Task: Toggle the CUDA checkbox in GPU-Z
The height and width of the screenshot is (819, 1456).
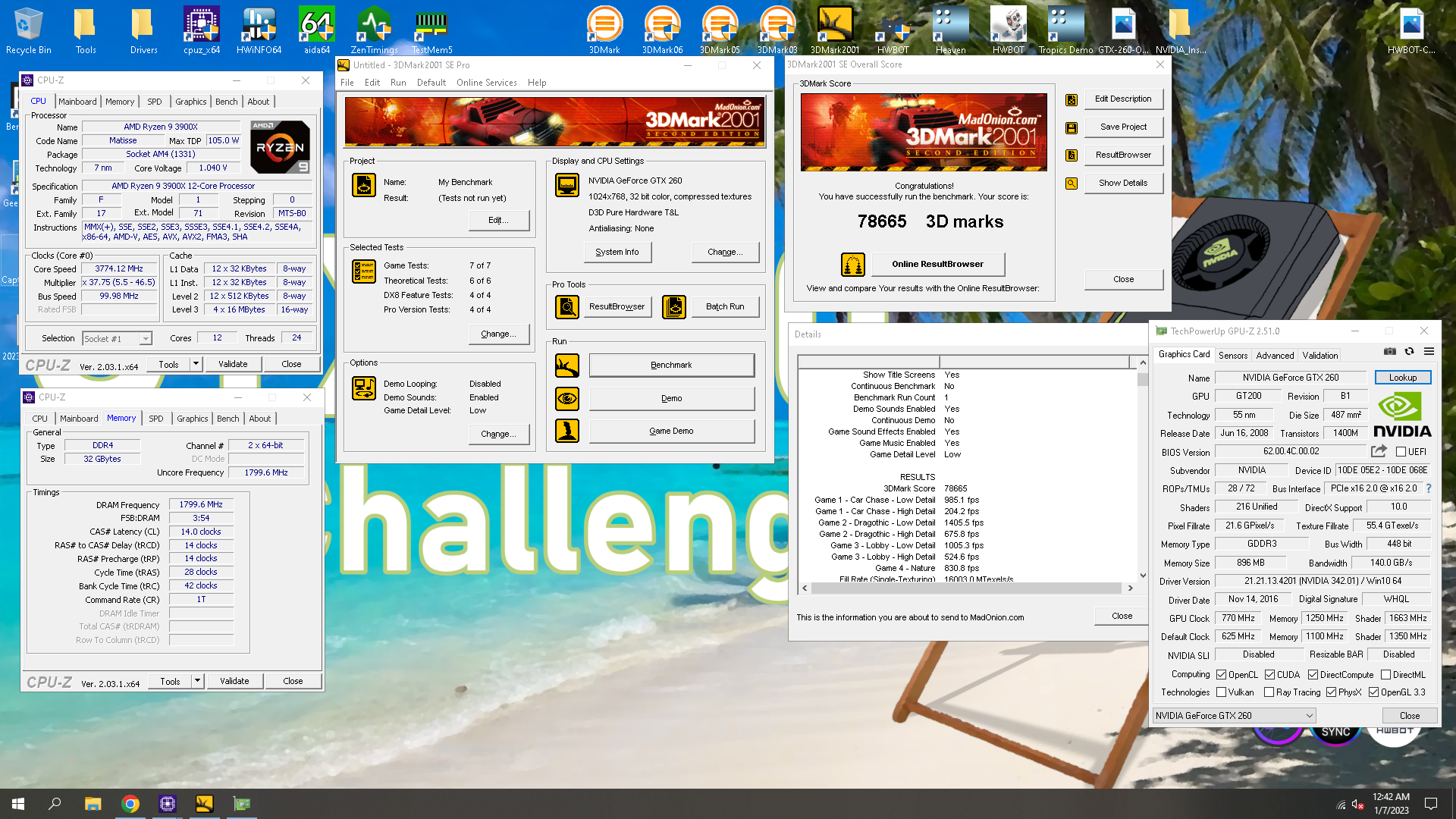Action: click(x=1269, y=675)
